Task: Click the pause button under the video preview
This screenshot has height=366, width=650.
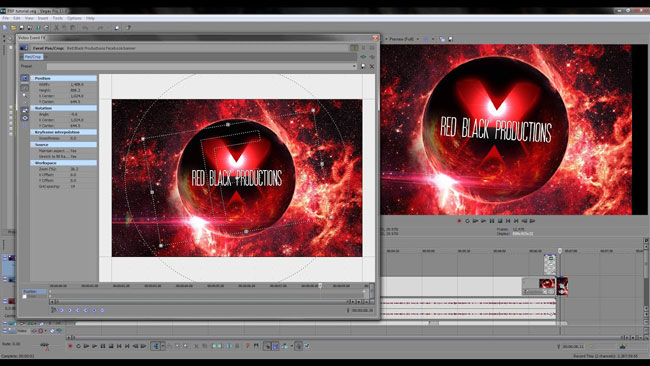Action: point(492,221)
